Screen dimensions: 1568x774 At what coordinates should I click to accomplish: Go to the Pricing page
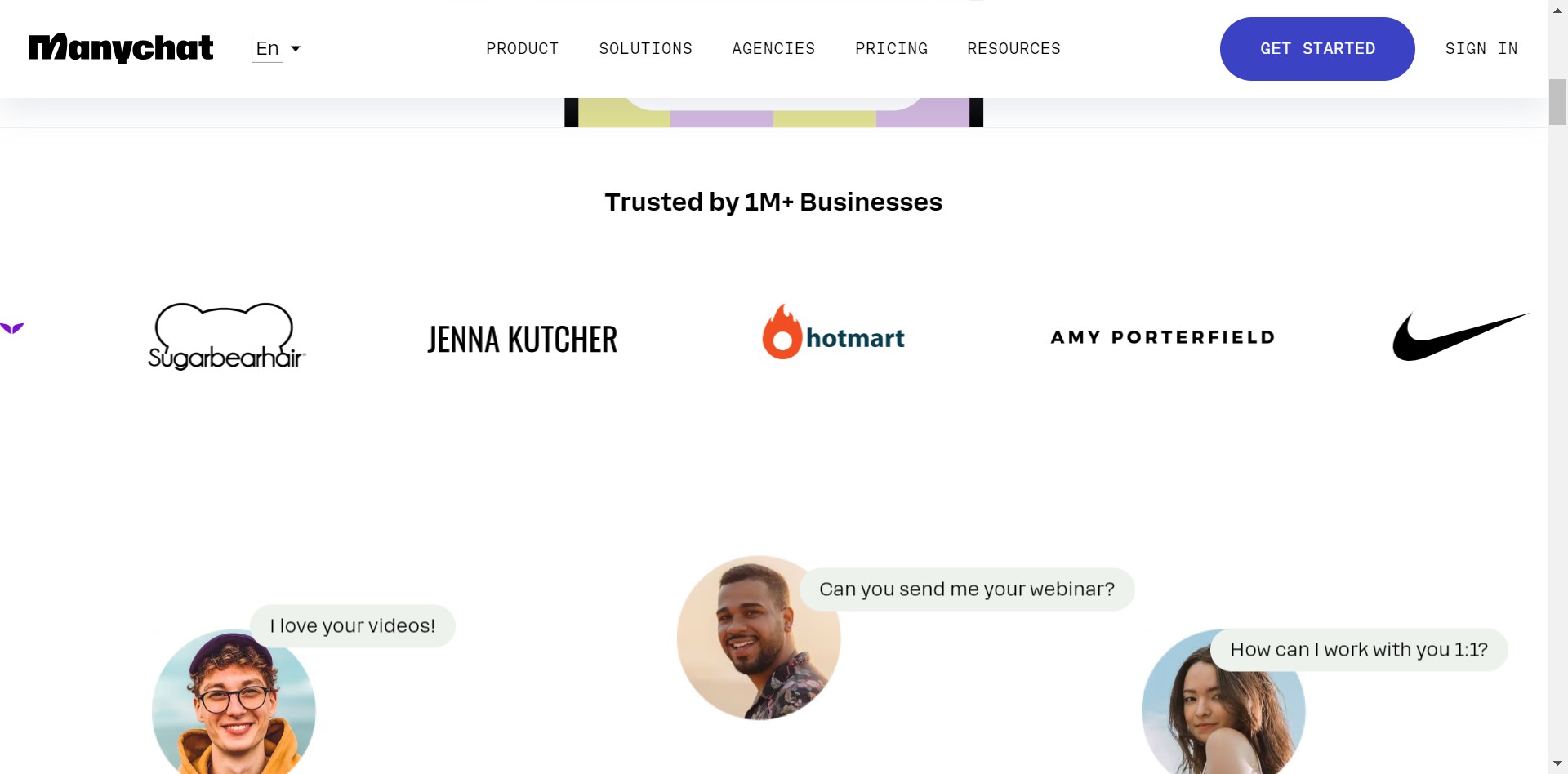891,49
